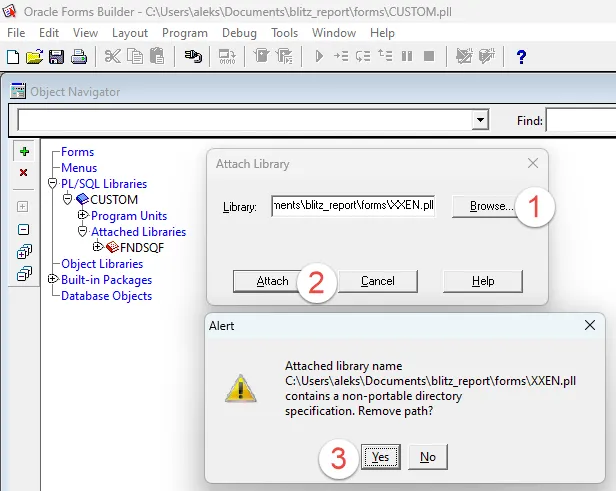This screenshot has width=616, height=491.
Task: Select the CUSTOM library label
Action: tap(114, 200)
